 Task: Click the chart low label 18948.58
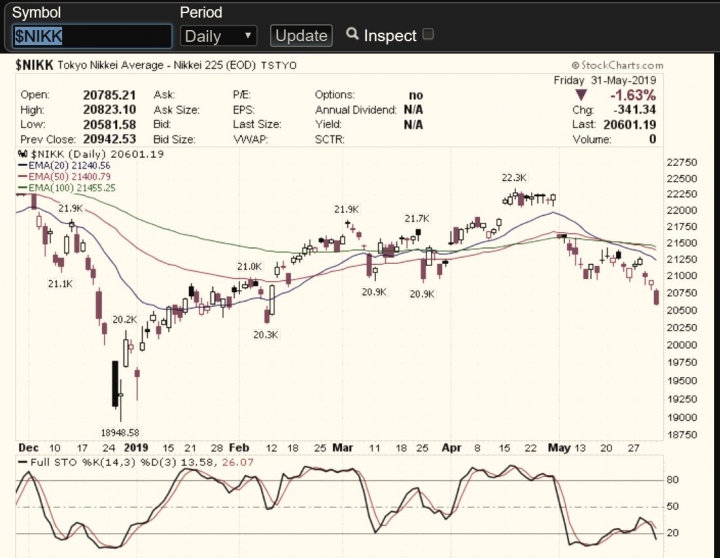coord(120,433)
